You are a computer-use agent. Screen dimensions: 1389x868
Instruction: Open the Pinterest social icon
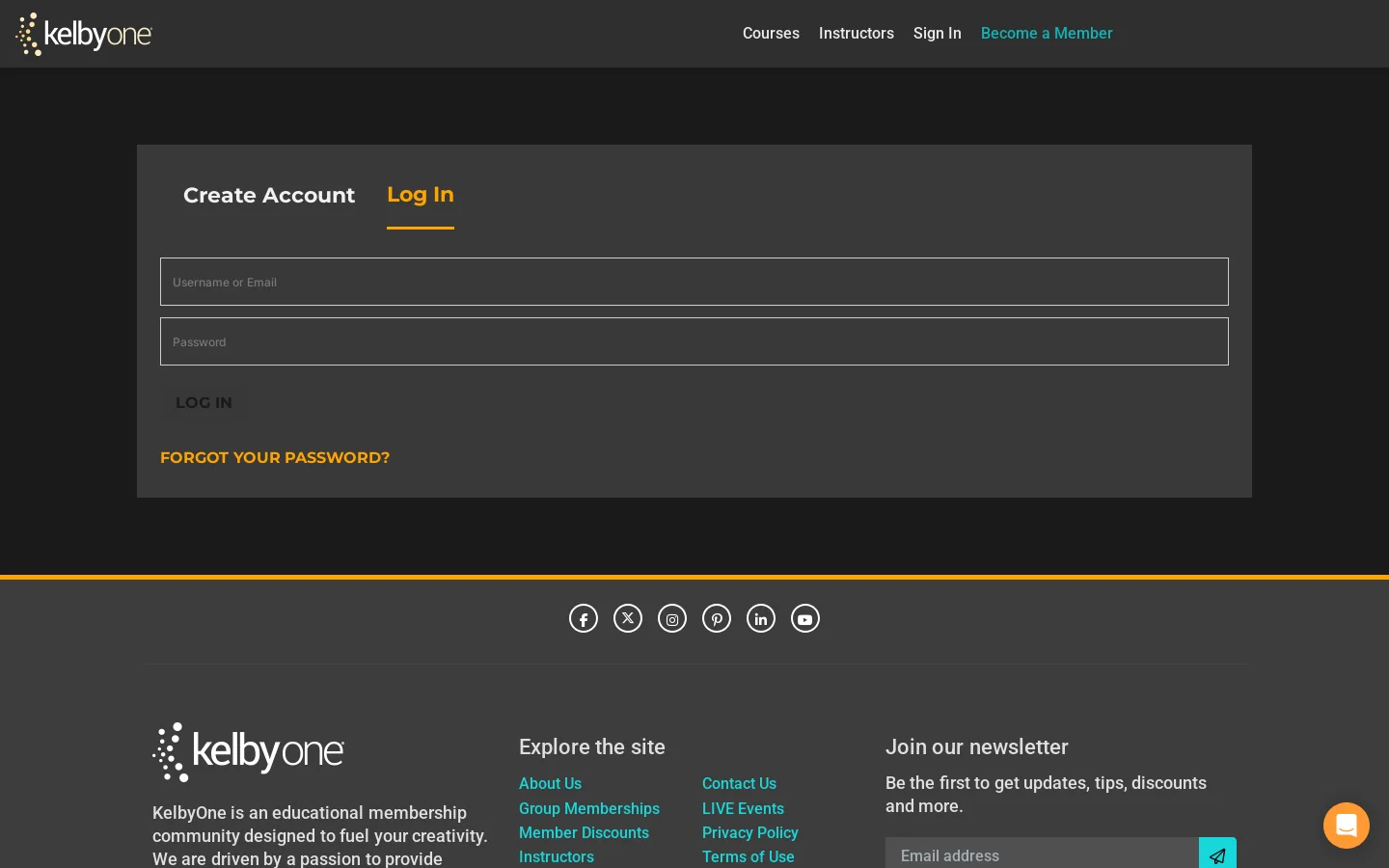tap(717, 618)
